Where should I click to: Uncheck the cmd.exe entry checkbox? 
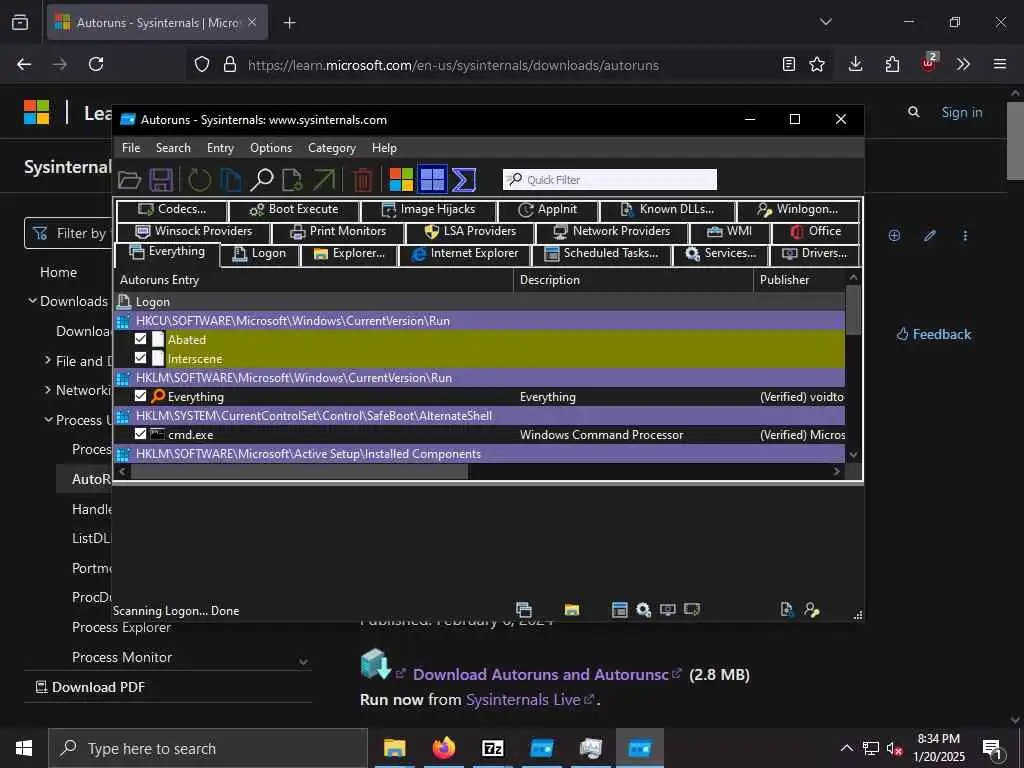[140, 434]
